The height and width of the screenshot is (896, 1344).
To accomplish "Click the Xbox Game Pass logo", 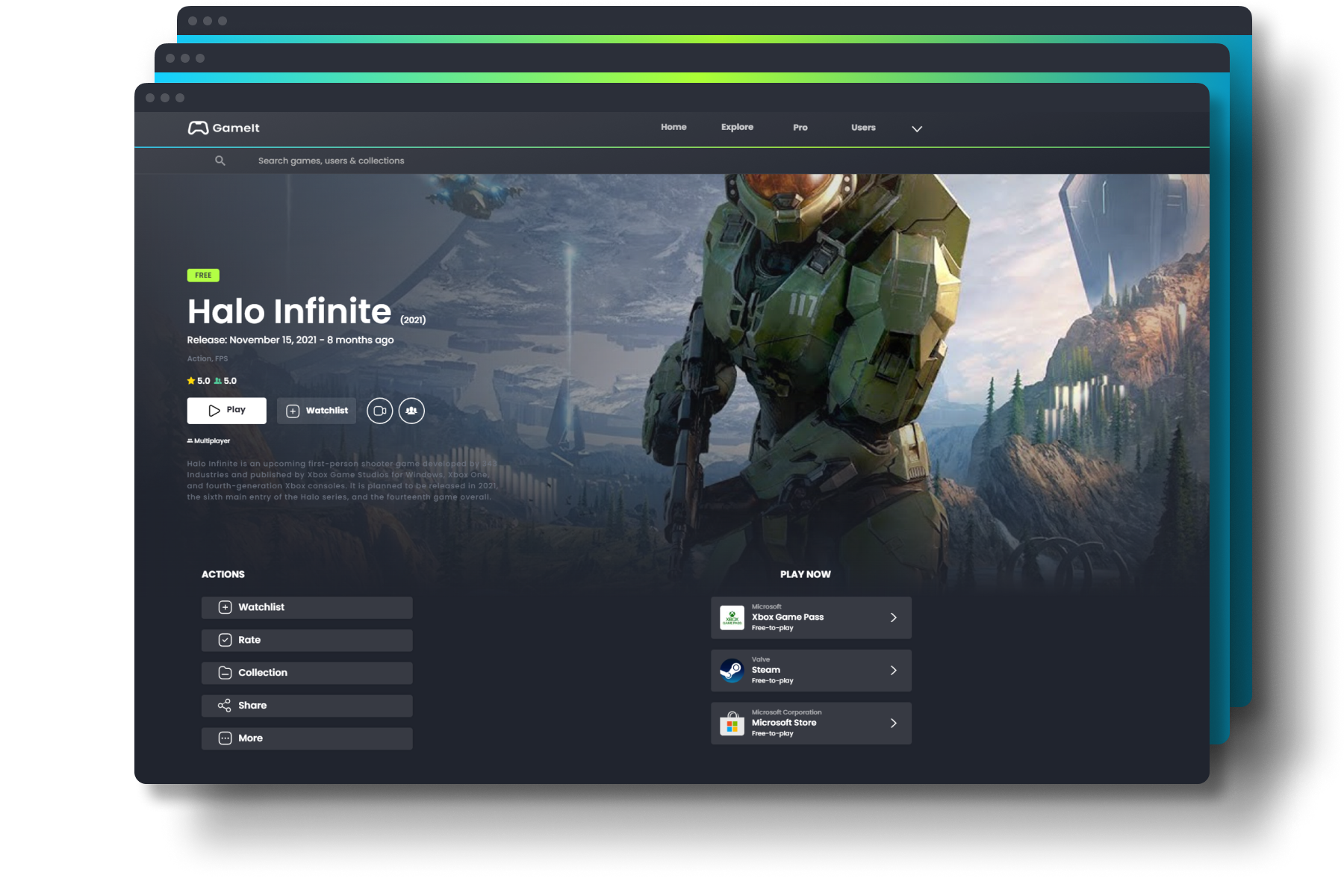I will pyautogui.click(x=732, y=617).
